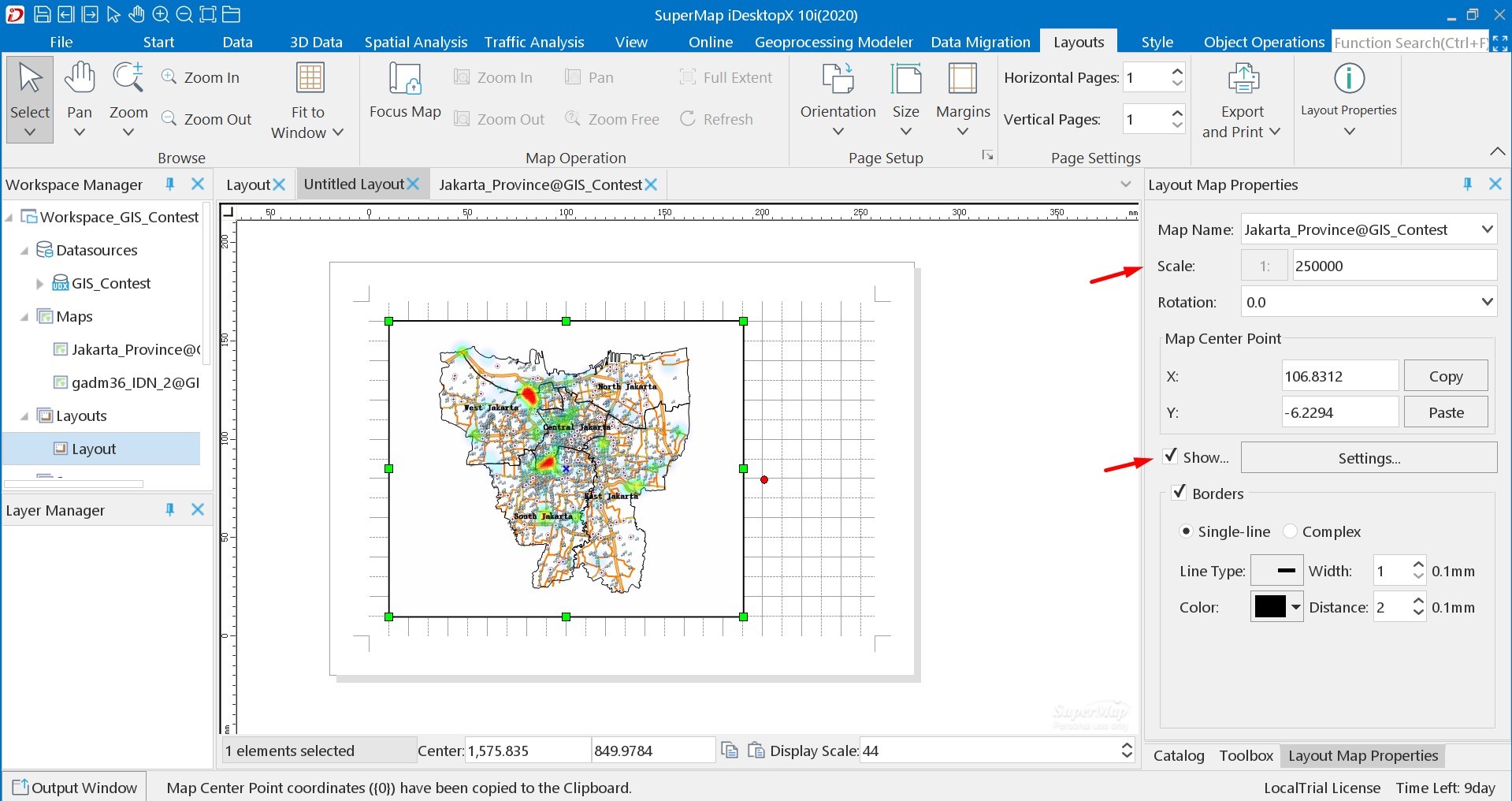Click Refresh in Map Operation group
This screenshot has height=801, width=1512.
(717, 119)
